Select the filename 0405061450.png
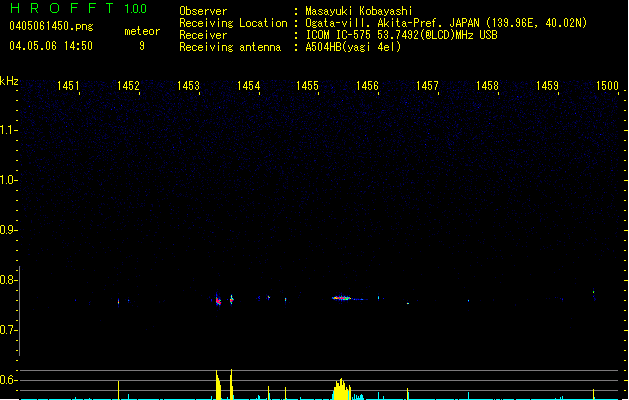629x400 pixels. point(51,26)
